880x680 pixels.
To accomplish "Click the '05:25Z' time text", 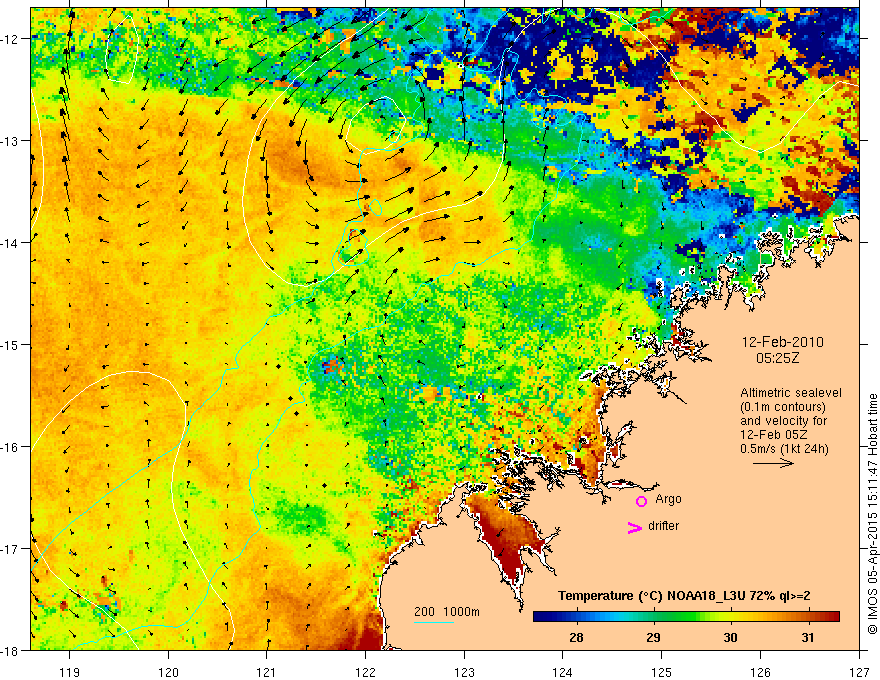I will click(x=777, y=358).
